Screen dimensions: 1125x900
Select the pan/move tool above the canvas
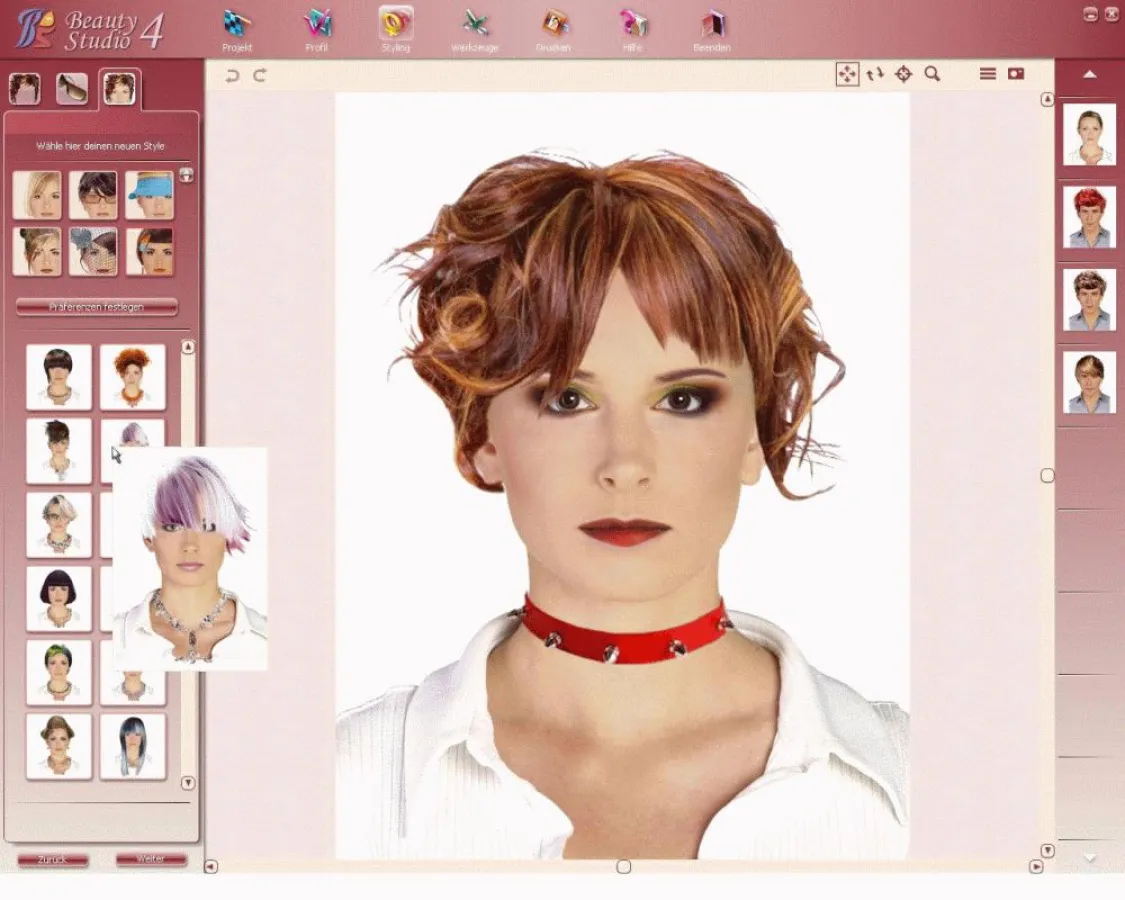point(848,73)
